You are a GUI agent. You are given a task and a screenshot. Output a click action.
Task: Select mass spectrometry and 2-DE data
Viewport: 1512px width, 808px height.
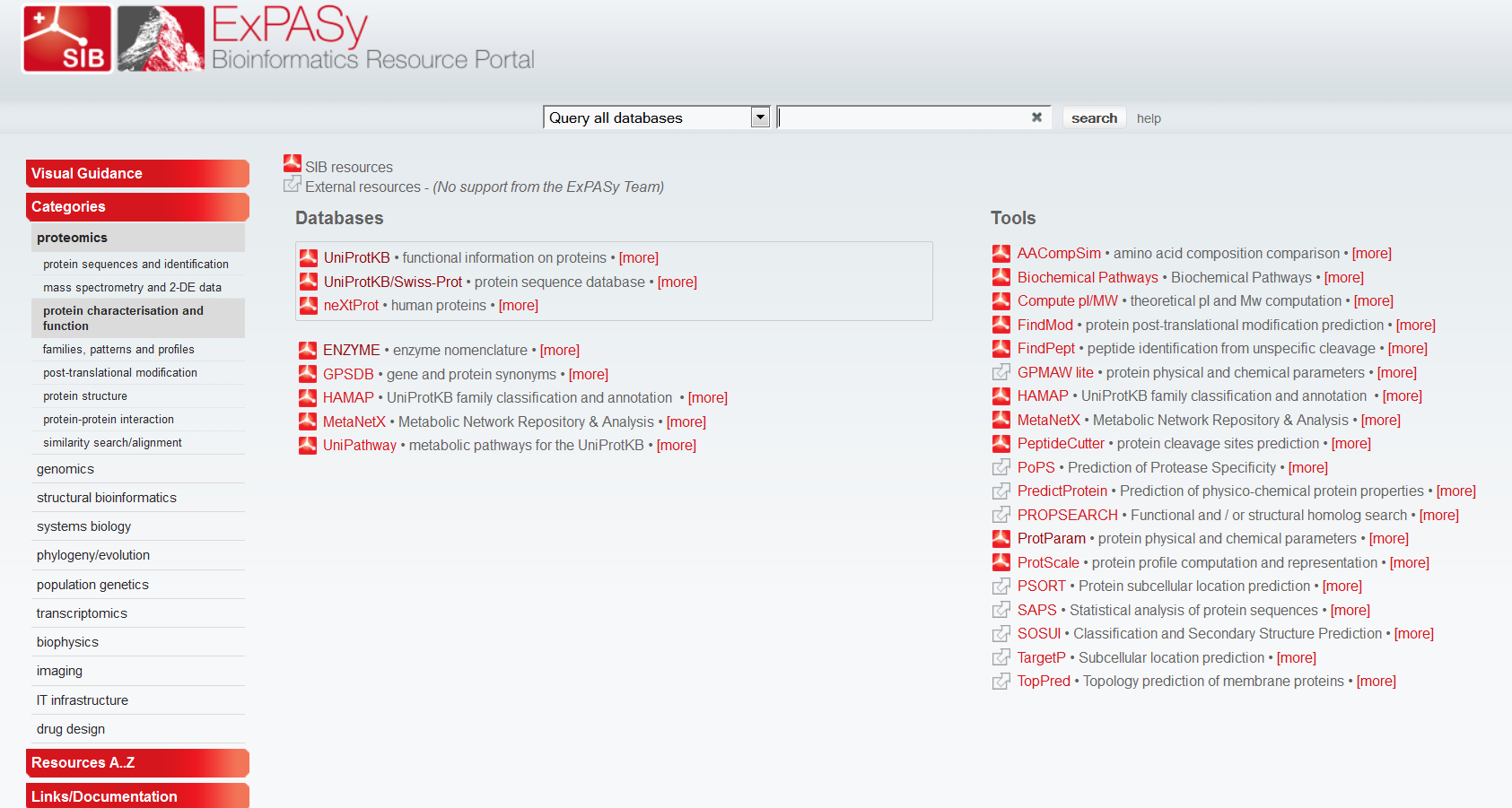coord(138,287)
